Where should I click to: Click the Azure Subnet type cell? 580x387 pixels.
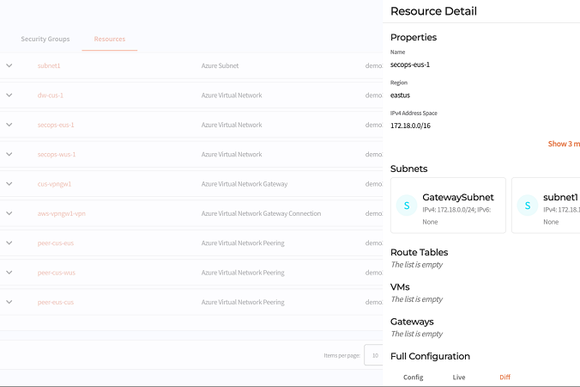(220, 65)
